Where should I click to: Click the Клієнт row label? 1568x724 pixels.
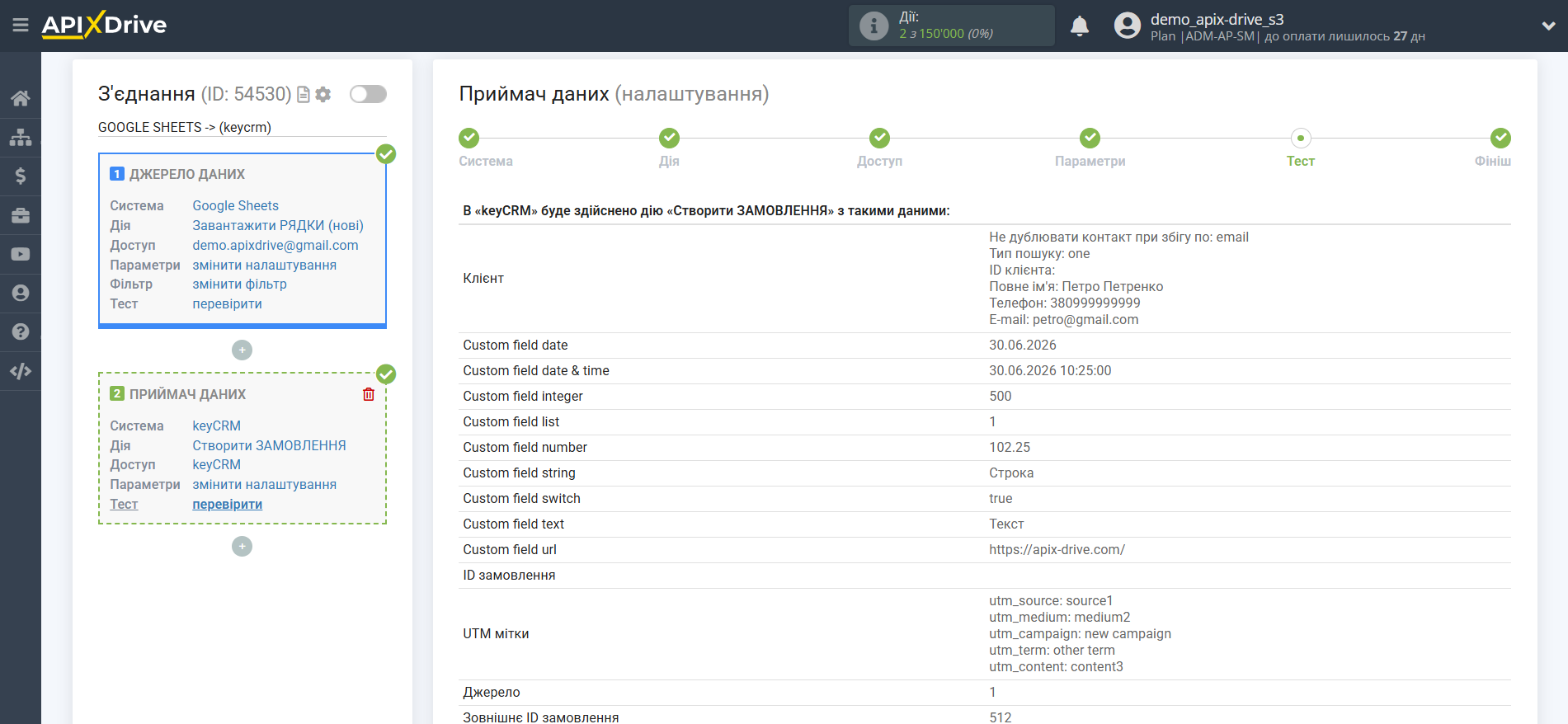[x=483, y=279]
